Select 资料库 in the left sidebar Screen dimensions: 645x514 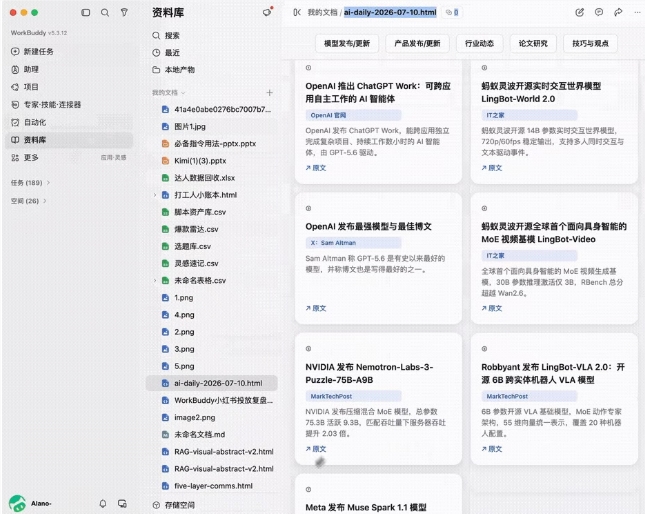click(x=69, y=140)
